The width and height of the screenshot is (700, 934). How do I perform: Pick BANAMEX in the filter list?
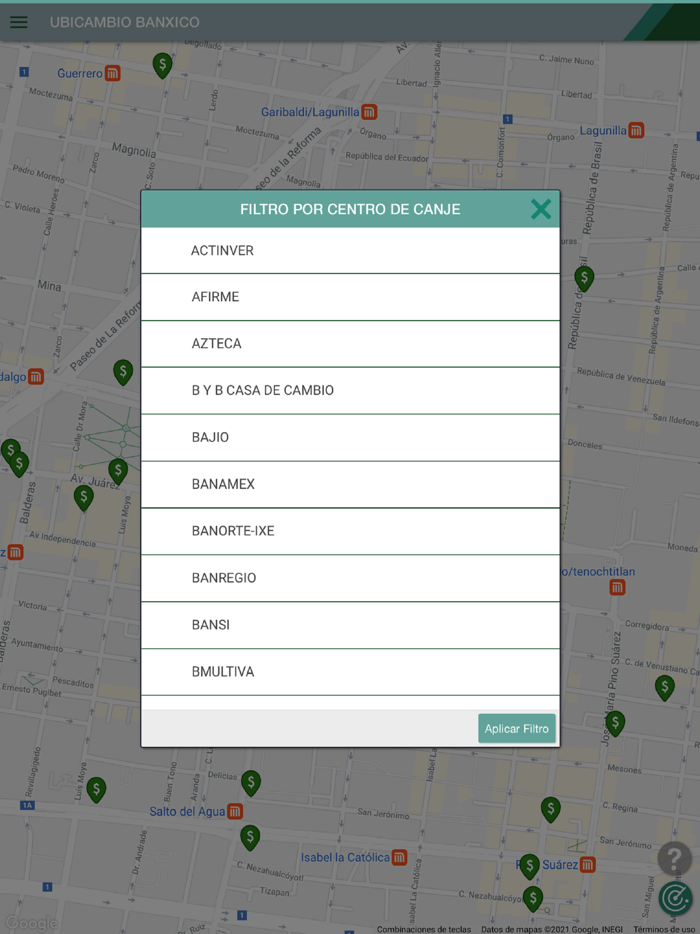(350, 484)
